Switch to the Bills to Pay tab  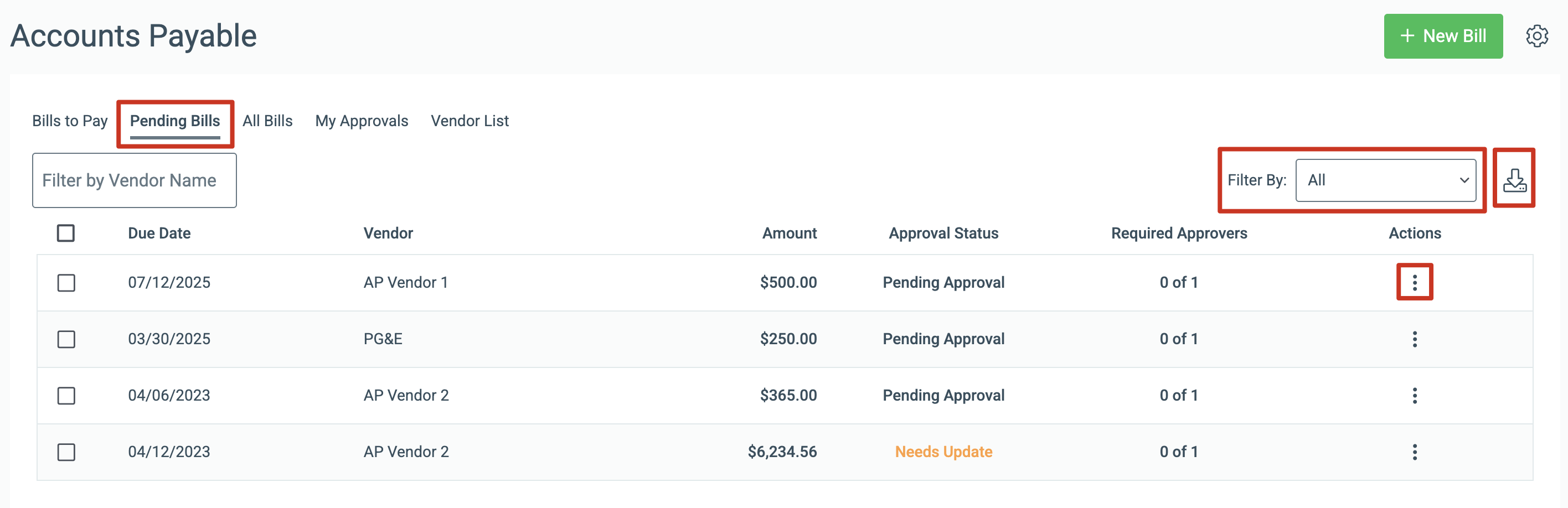click(x=70, y=121)
